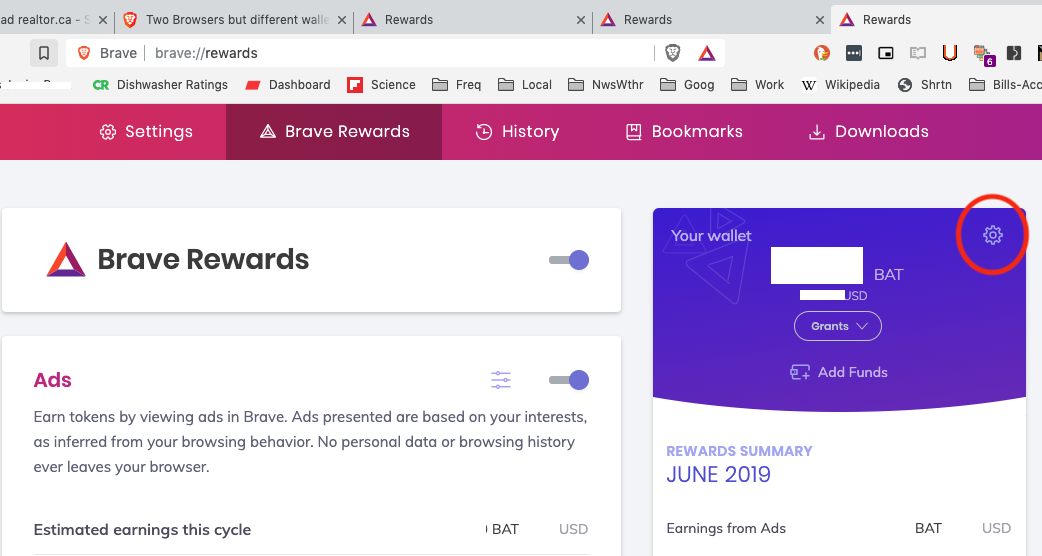Screen dimensions: 1042x556
Task: Go to the Settings page tab
Action: coord(146,132)
